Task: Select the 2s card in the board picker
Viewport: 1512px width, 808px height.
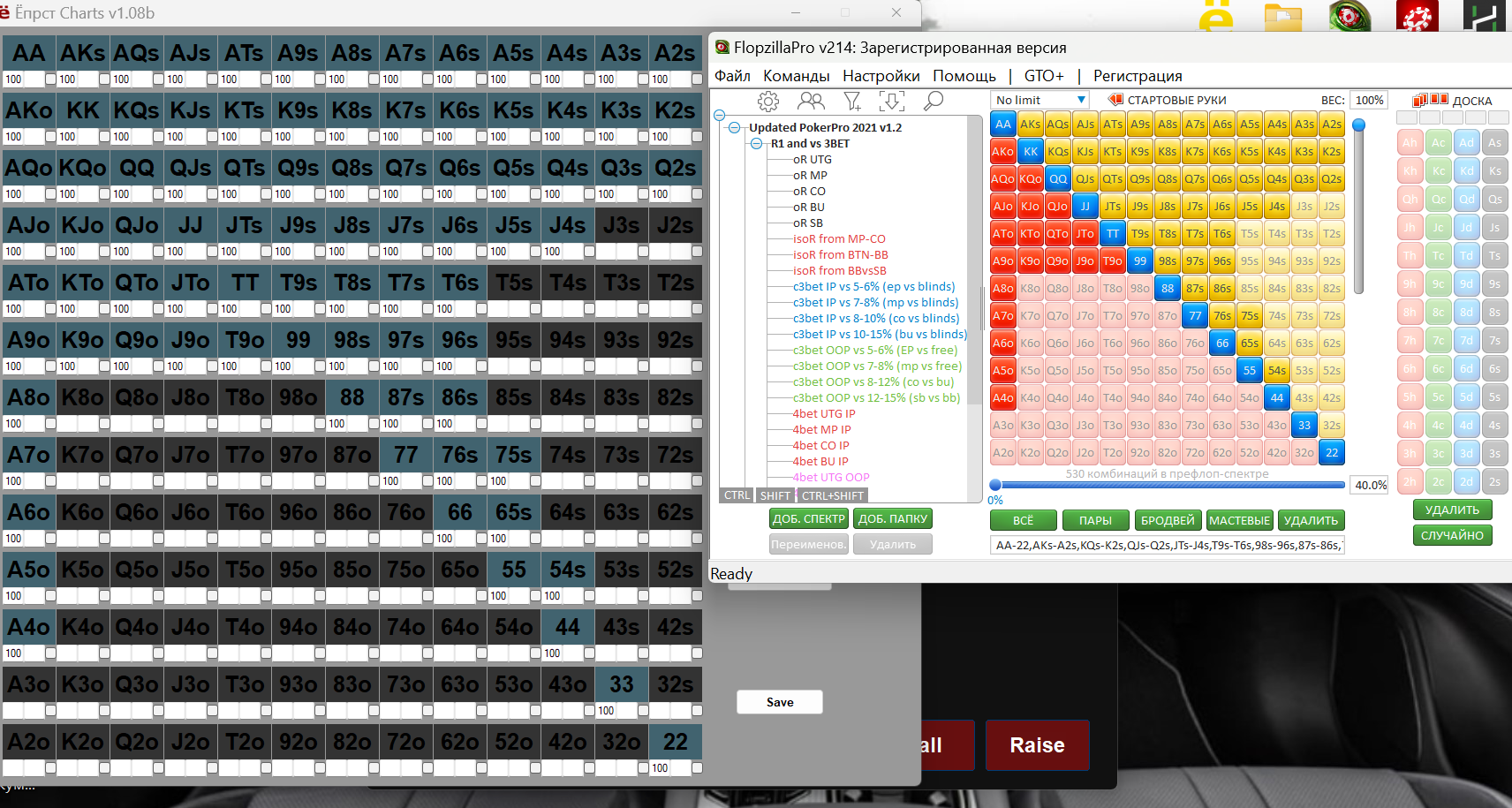Action: tap(1494, 481)
